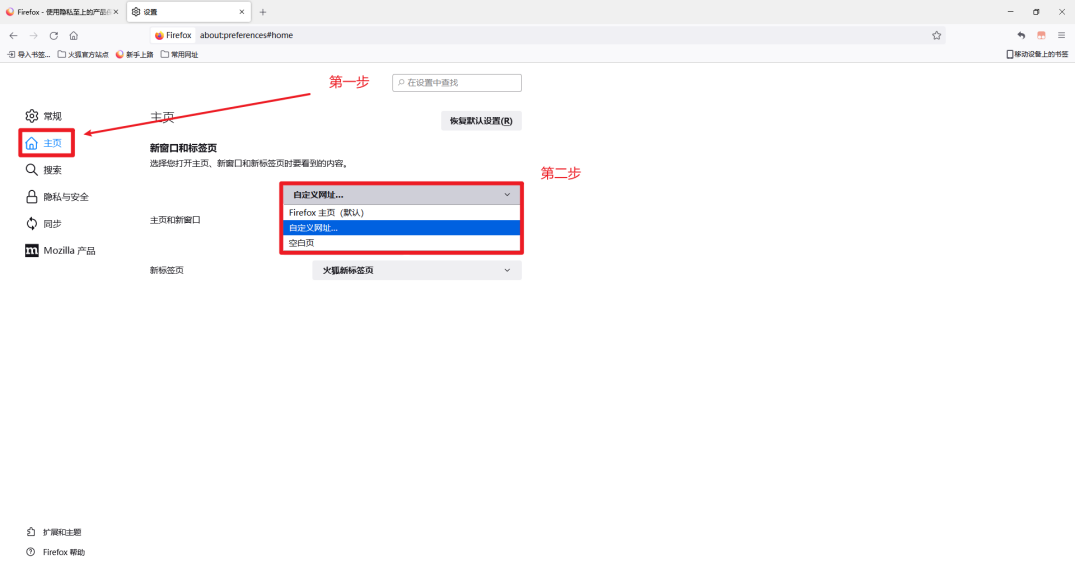Open the 导入书签 bookmark item
The image size is (1075, 582).
29,55
